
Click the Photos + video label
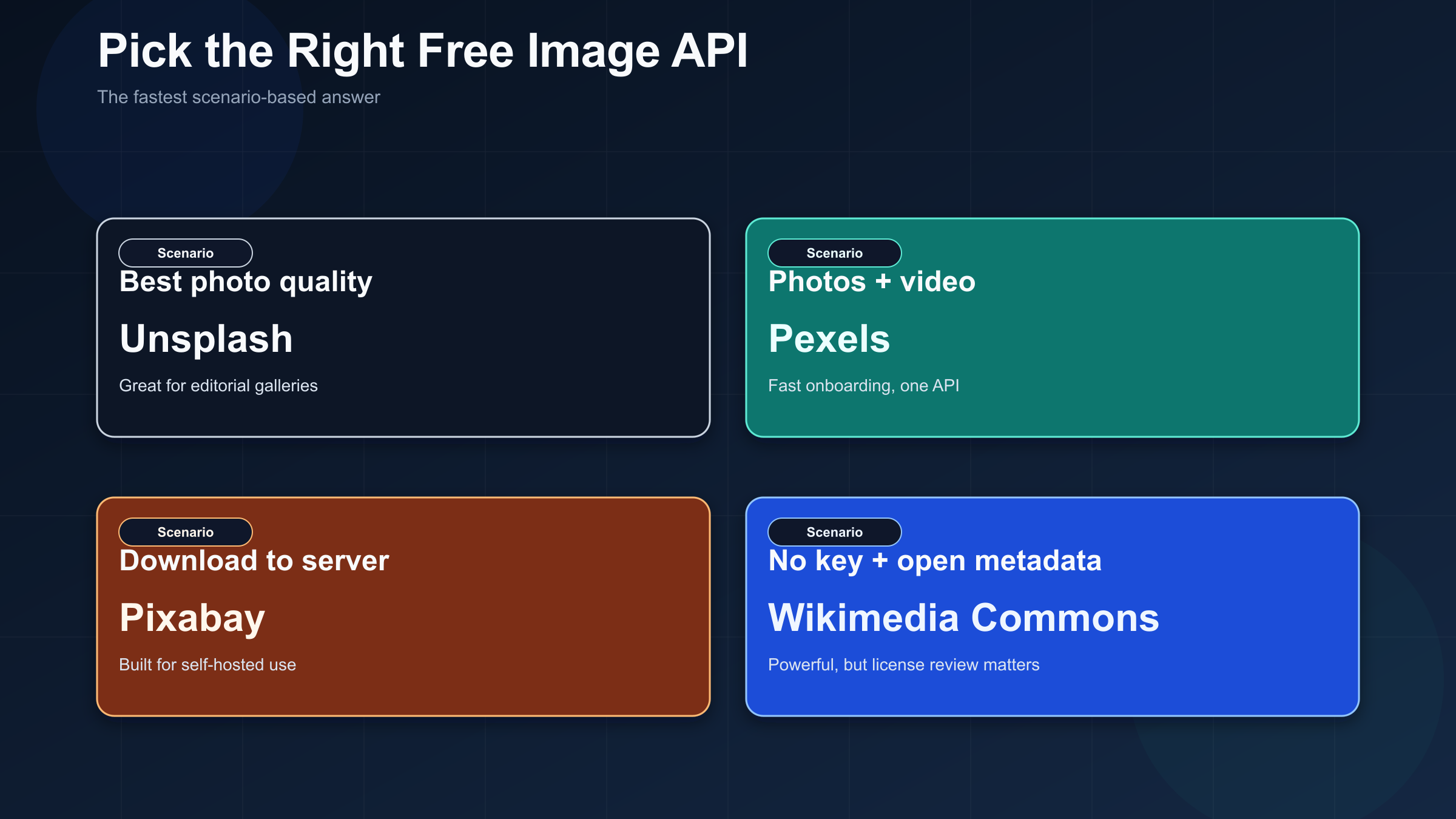coord(872,281)
